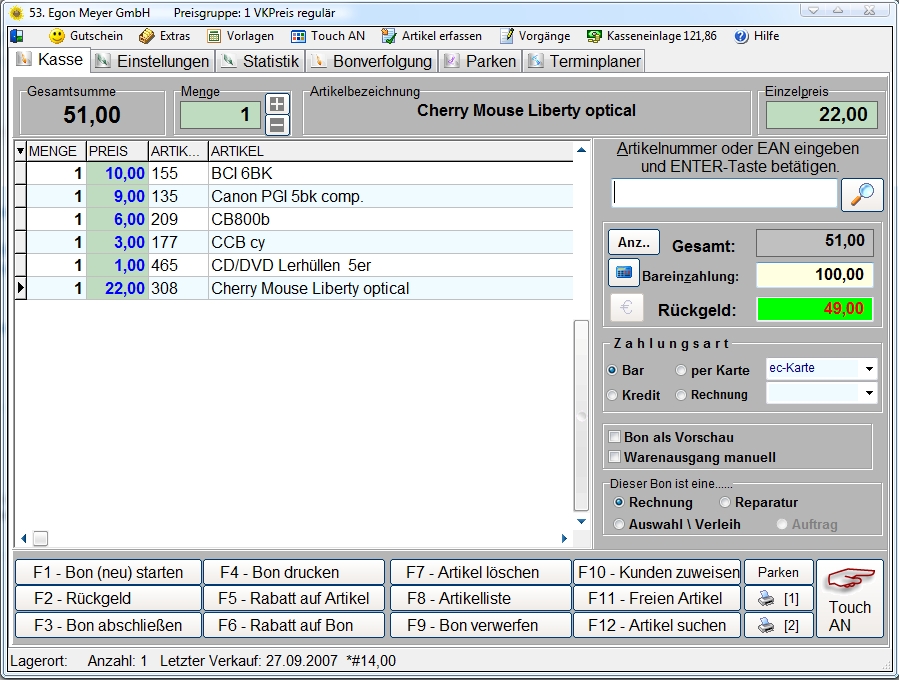
Task: Open the Terminplaner tab
Action: click(584, 61)
